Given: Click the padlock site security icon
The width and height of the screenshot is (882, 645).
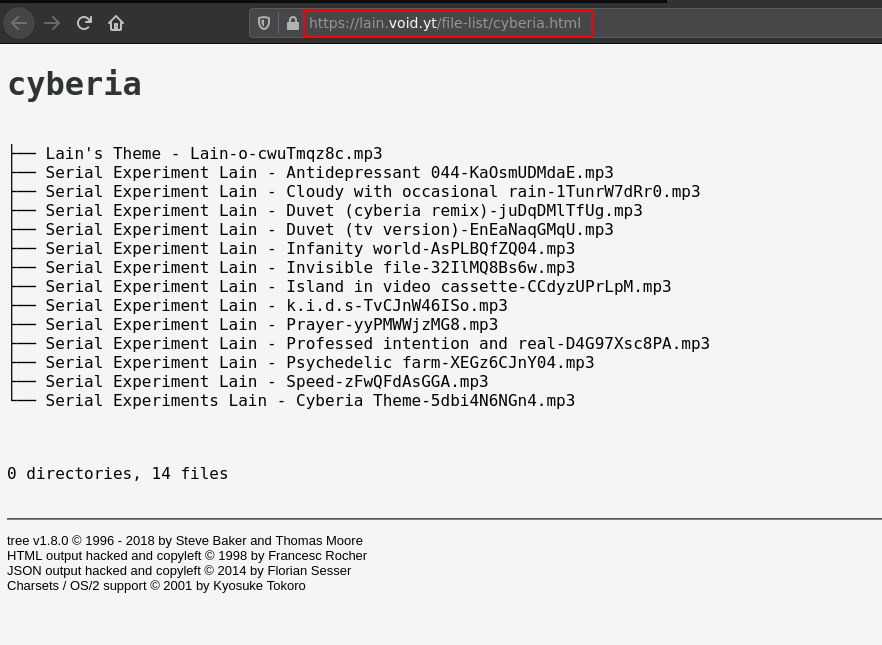Looking at the screenshot, I should [292, 23].
